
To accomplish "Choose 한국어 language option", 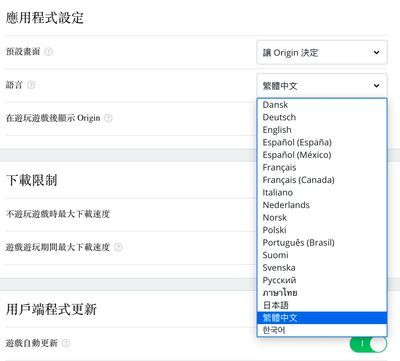I will click(x=322, y=330).
